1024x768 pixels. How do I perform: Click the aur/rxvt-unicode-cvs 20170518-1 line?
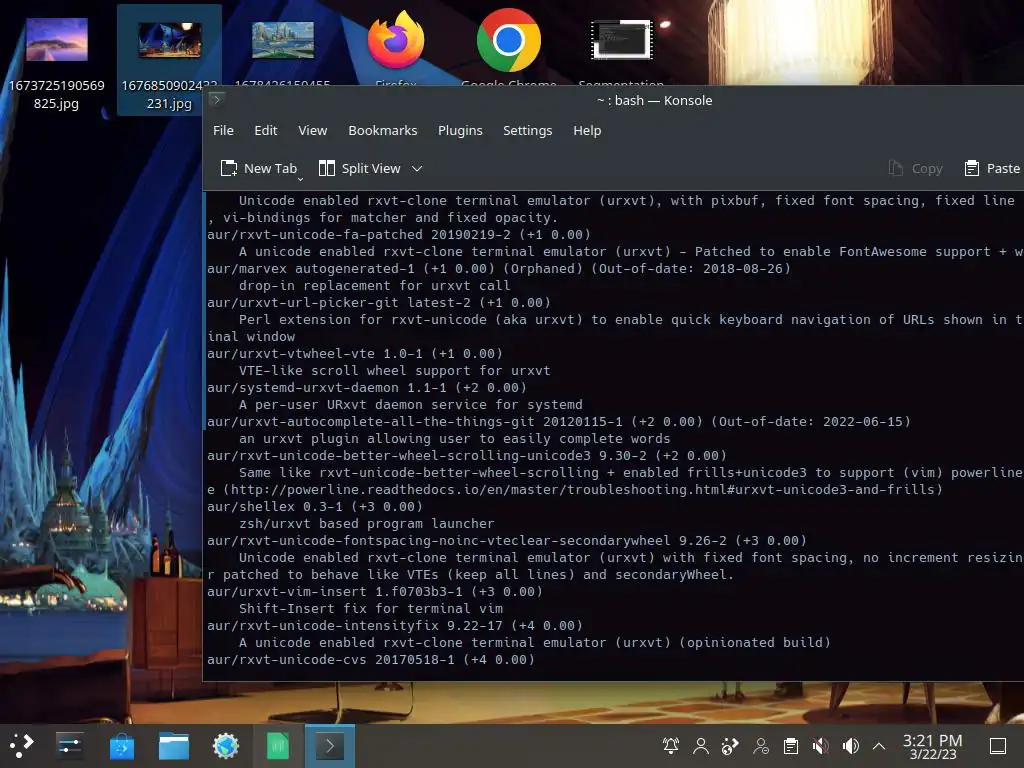371,659
